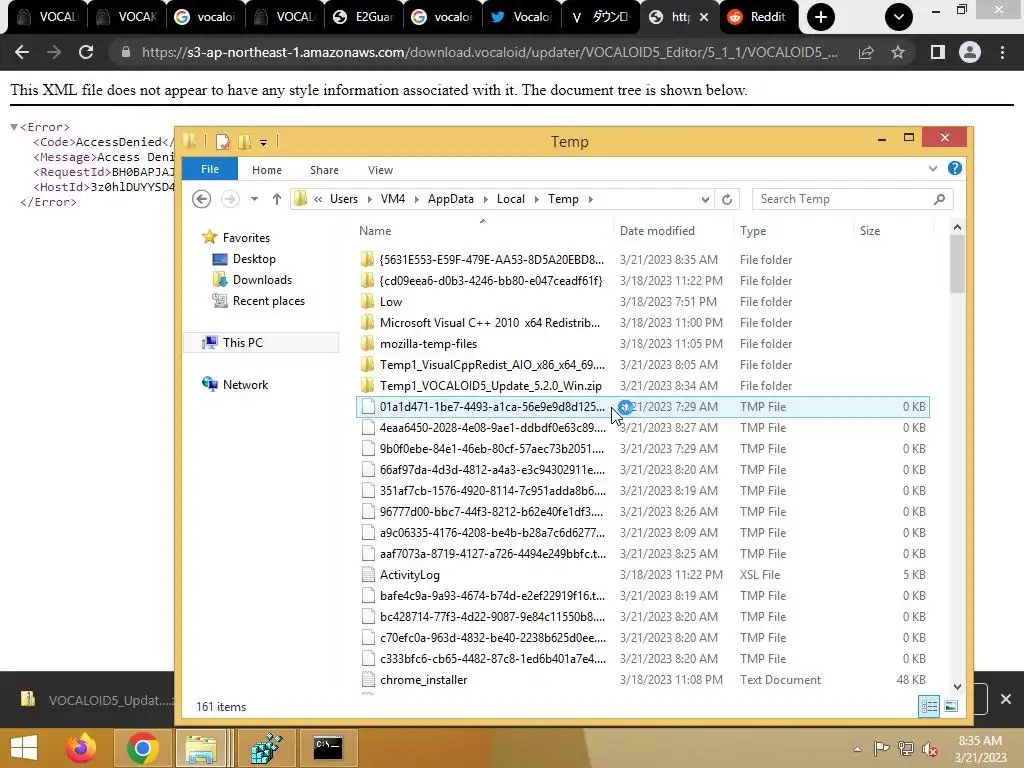Open the Share ribbon tab

[x=324, y=170]
